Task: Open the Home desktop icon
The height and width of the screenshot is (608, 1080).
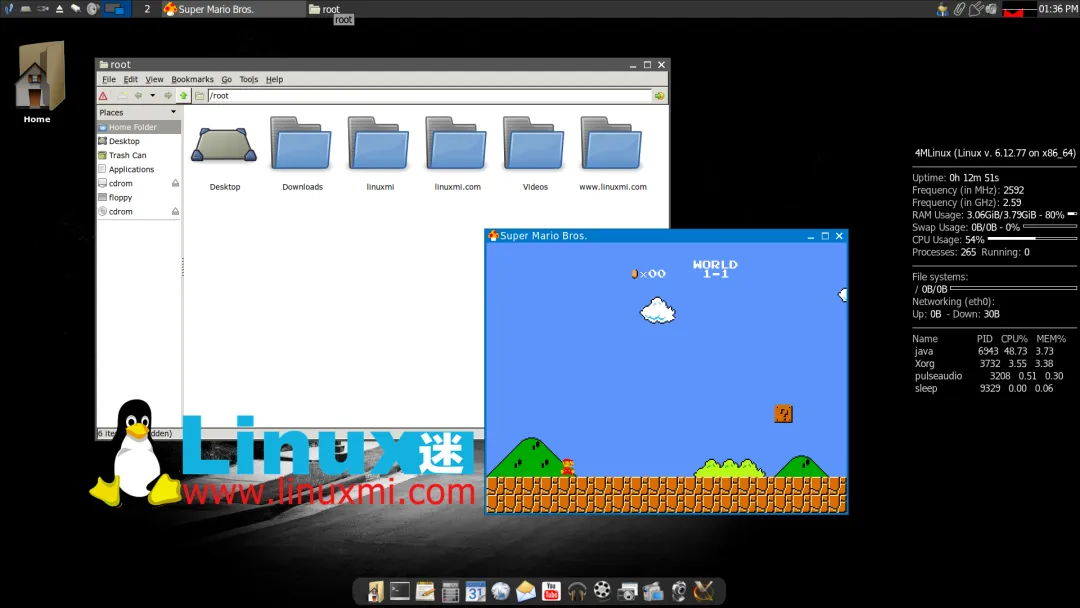Action: click(x=38, y=83)
